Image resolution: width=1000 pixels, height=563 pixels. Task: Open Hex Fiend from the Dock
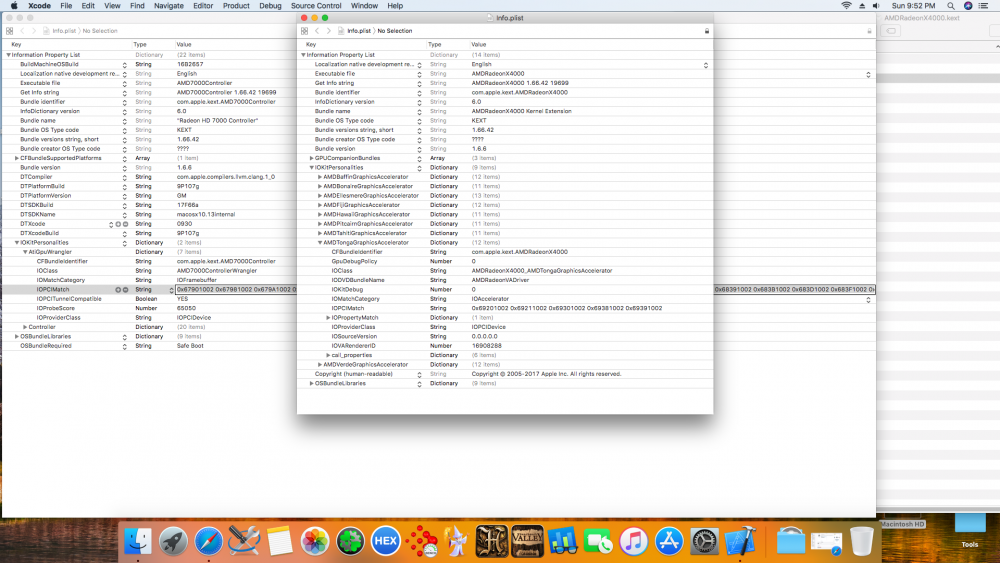point(385,541)
